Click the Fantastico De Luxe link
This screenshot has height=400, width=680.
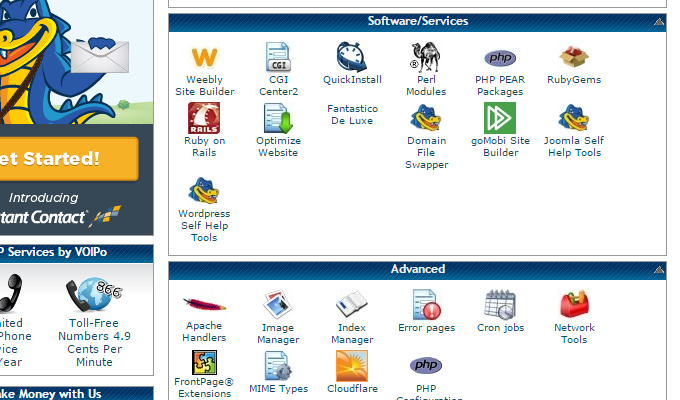tap(352, 115)
